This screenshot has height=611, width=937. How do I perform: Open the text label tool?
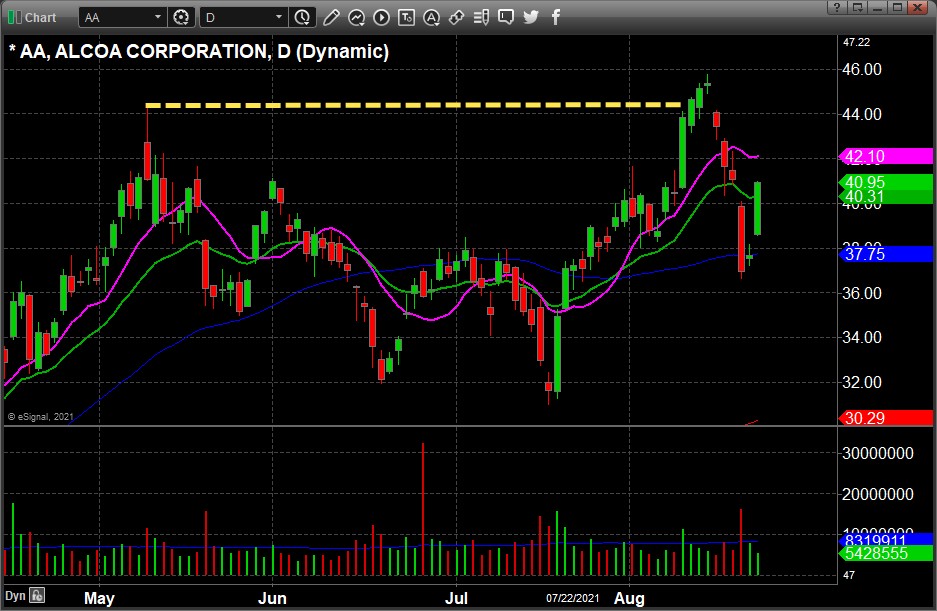tap(406, 17)
